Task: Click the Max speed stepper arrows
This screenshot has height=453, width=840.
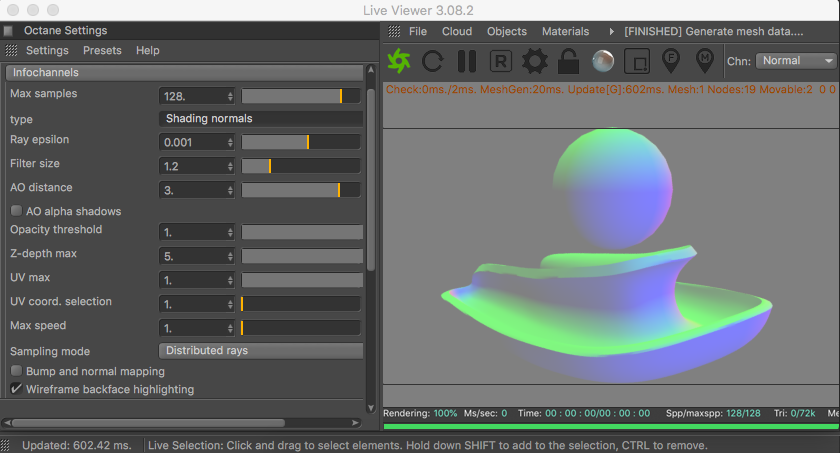Action: pyautogui.click(x=230, y=328)
